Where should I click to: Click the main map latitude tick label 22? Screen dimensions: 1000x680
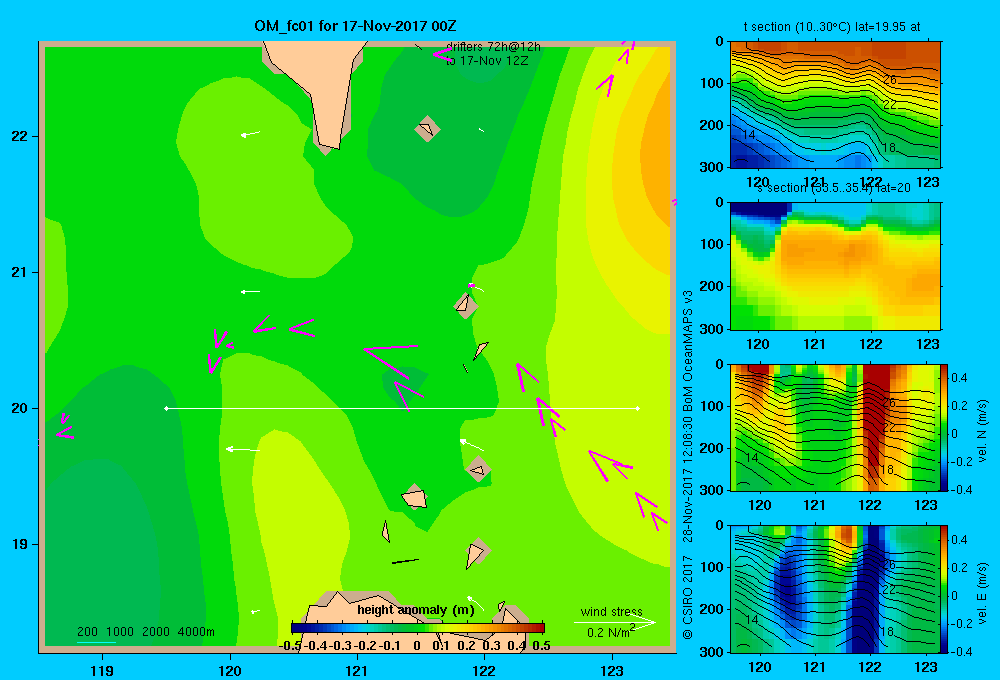click(20, 136)
